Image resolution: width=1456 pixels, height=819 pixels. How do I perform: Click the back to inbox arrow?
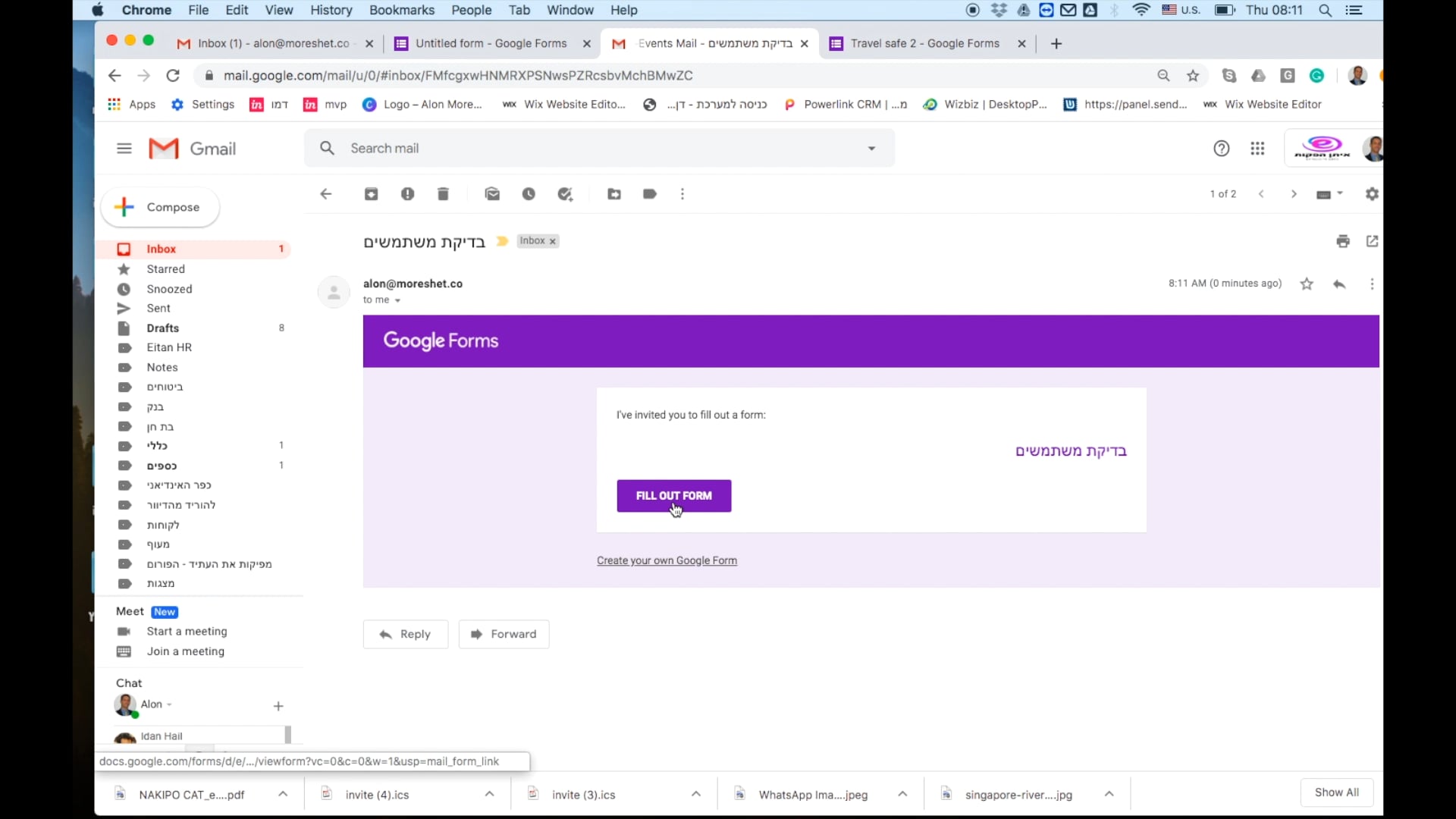click(x=326, y=194)
